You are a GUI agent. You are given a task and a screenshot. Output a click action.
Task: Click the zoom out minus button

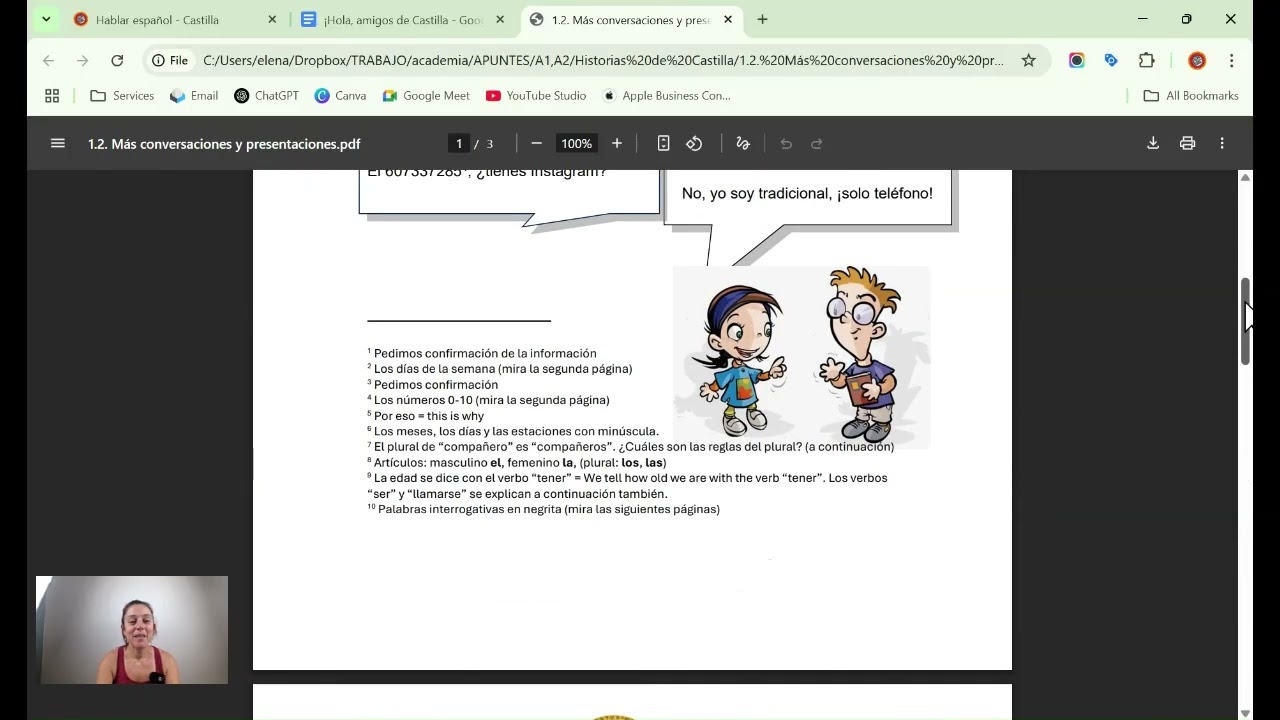click(x=536, y=144)
